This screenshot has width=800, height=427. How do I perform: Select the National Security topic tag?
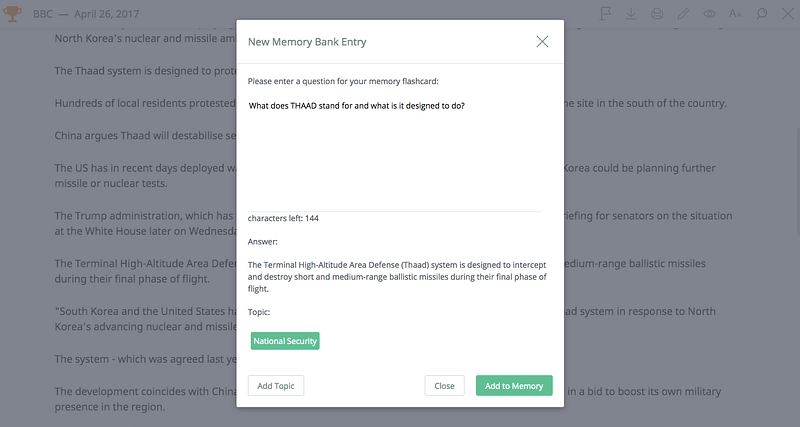[x=285, y=341]
